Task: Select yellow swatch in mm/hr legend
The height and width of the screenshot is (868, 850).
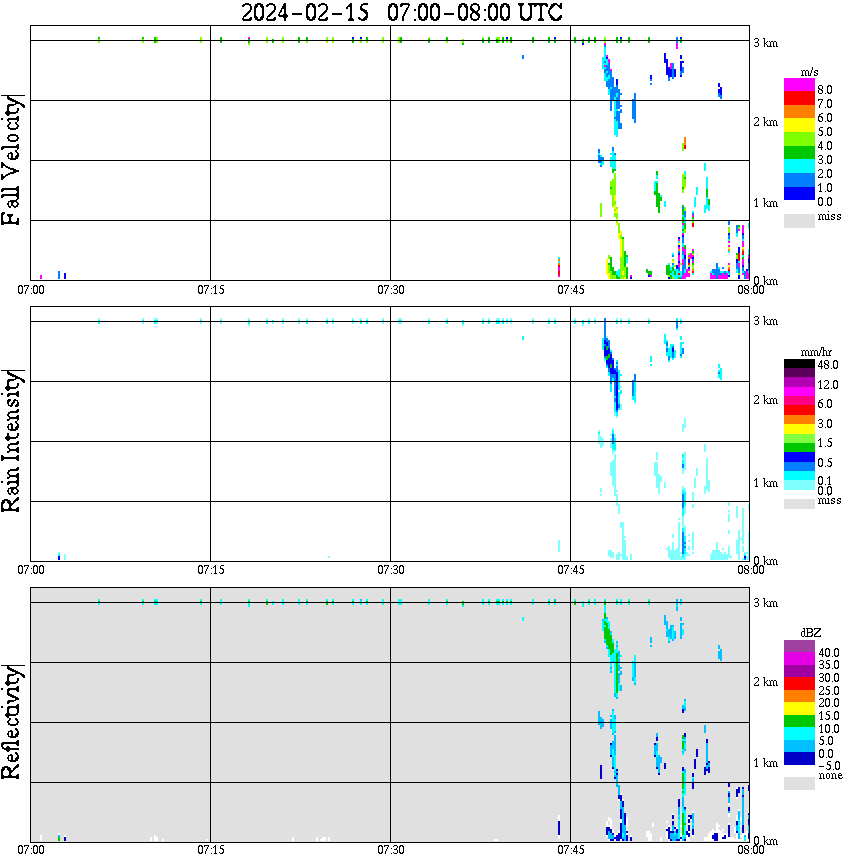Action: pyautogui.click(x=799, y=429)
